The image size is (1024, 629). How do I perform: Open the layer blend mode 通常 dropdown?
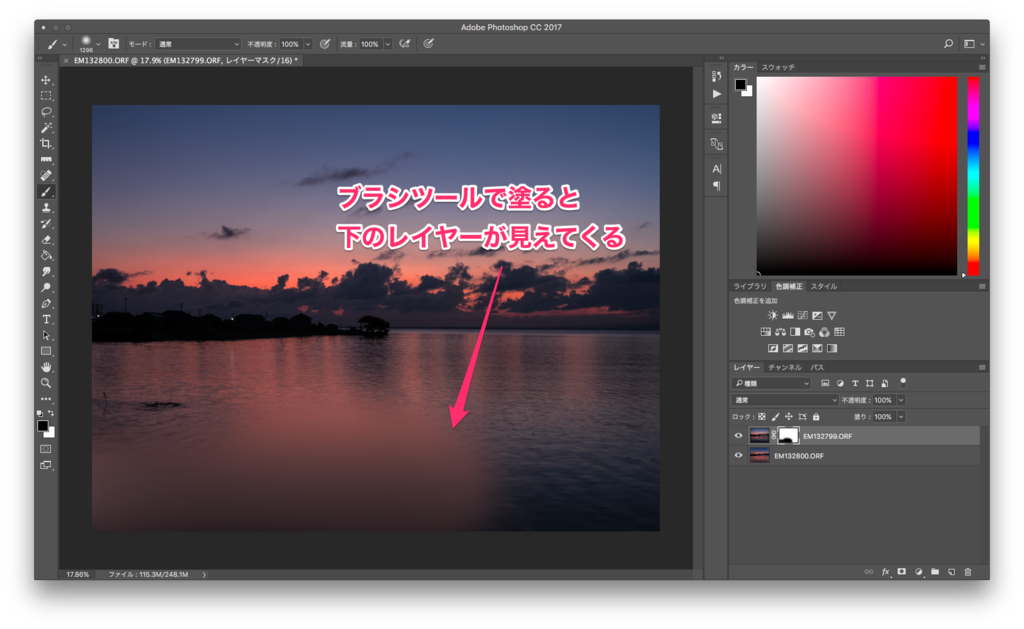tap(784, 400)
